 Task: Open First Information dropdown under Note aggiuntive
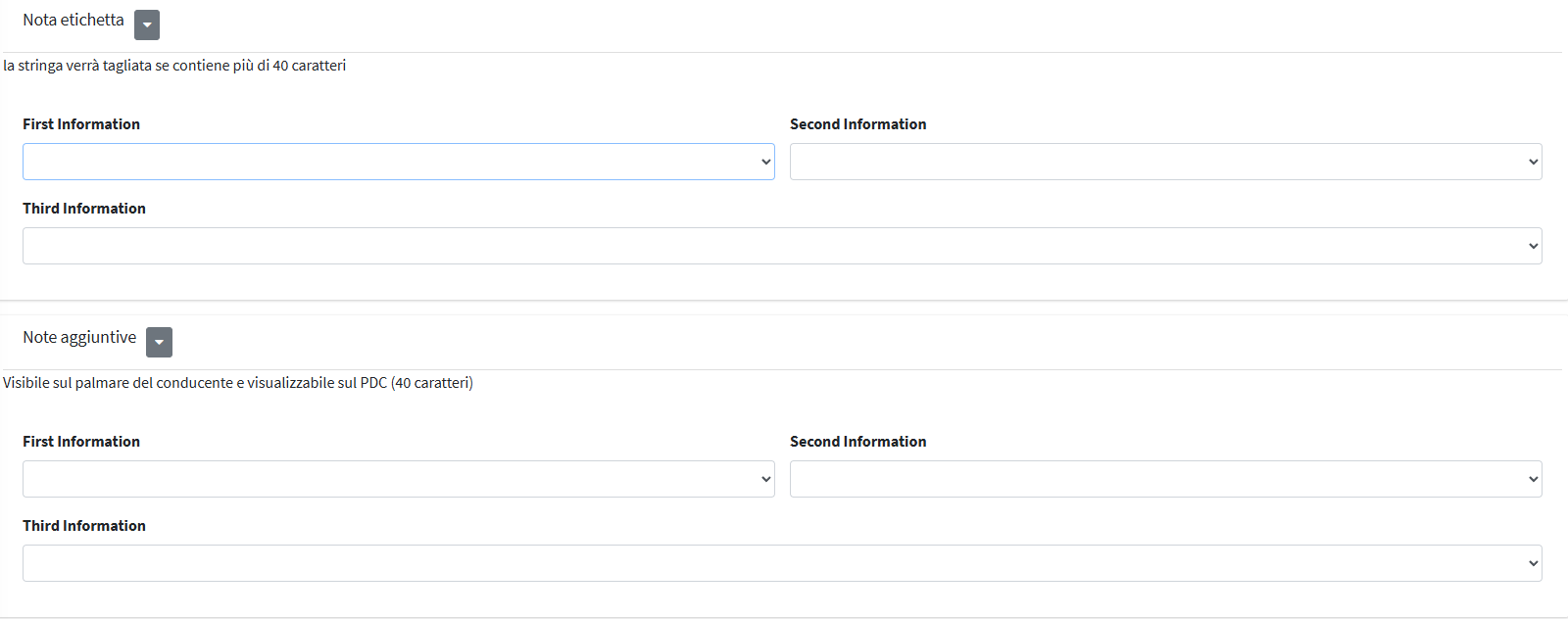[x=398, y=479]
